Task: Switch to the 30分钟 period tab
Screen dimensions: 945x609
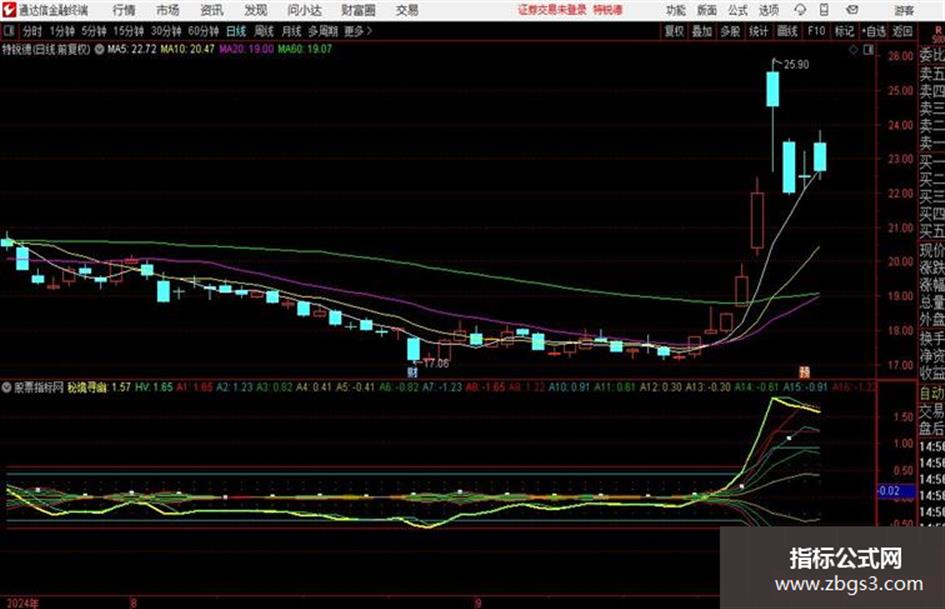Action: point(166,31)
